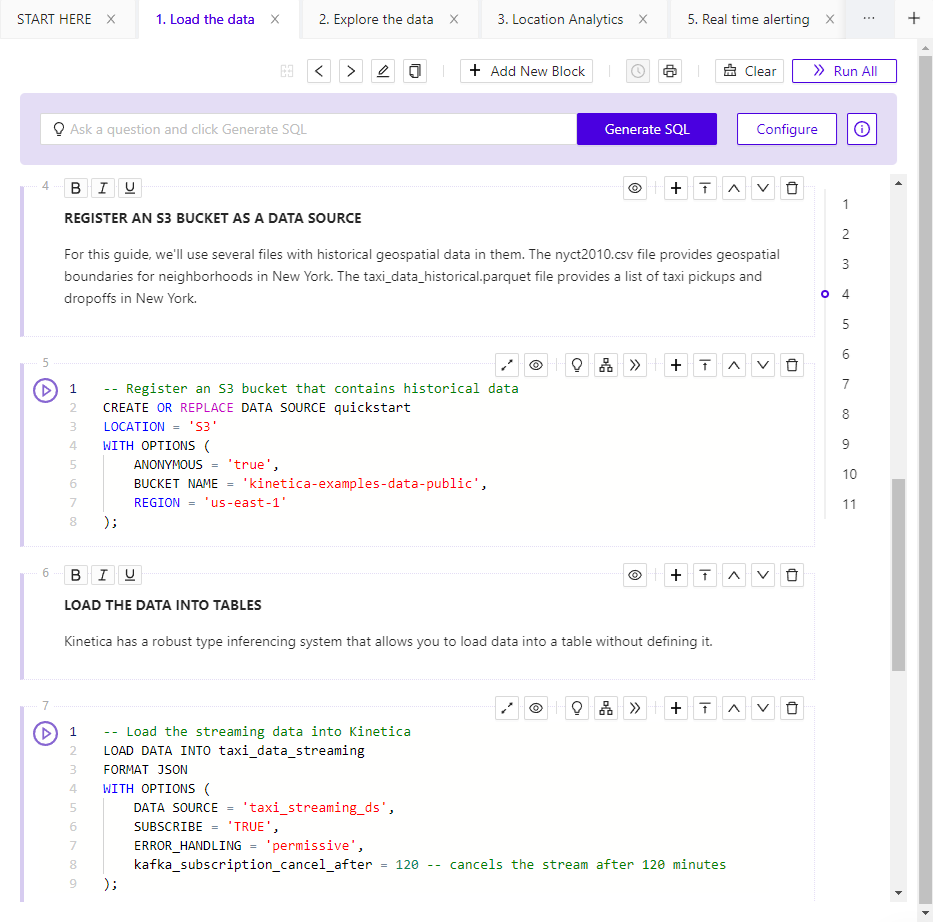Open the query plan flowchart icon on block 5
This screenshot has height=922, width=933.
[605, 364]
